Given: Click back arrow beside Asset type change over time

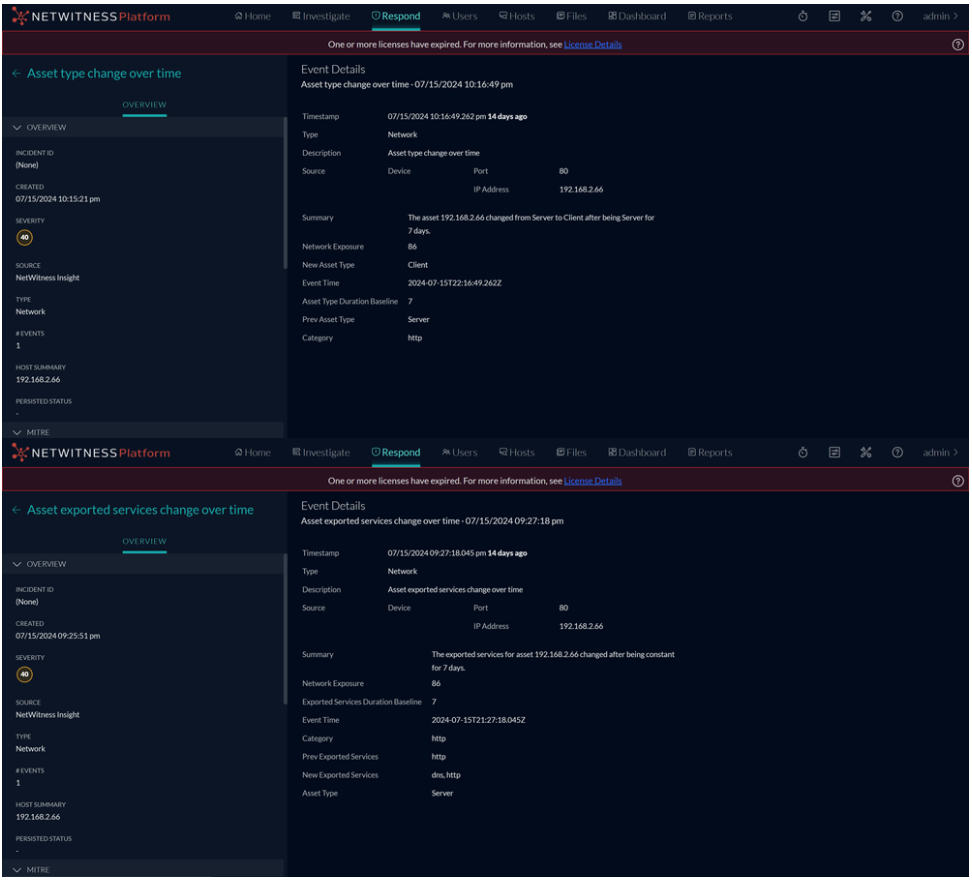Looking at the screenshot, I should pyautogui.click(x=14, y=73).
